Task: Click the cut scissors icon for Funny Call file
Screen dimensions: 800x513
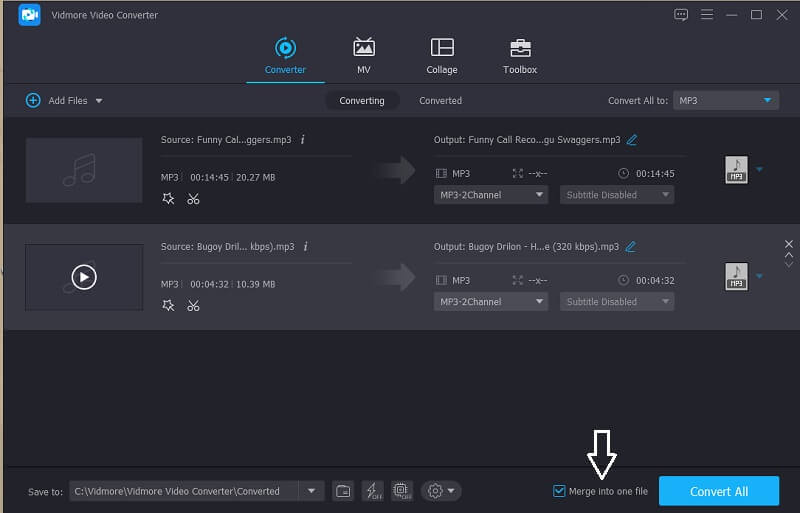Action: (193, 198)
